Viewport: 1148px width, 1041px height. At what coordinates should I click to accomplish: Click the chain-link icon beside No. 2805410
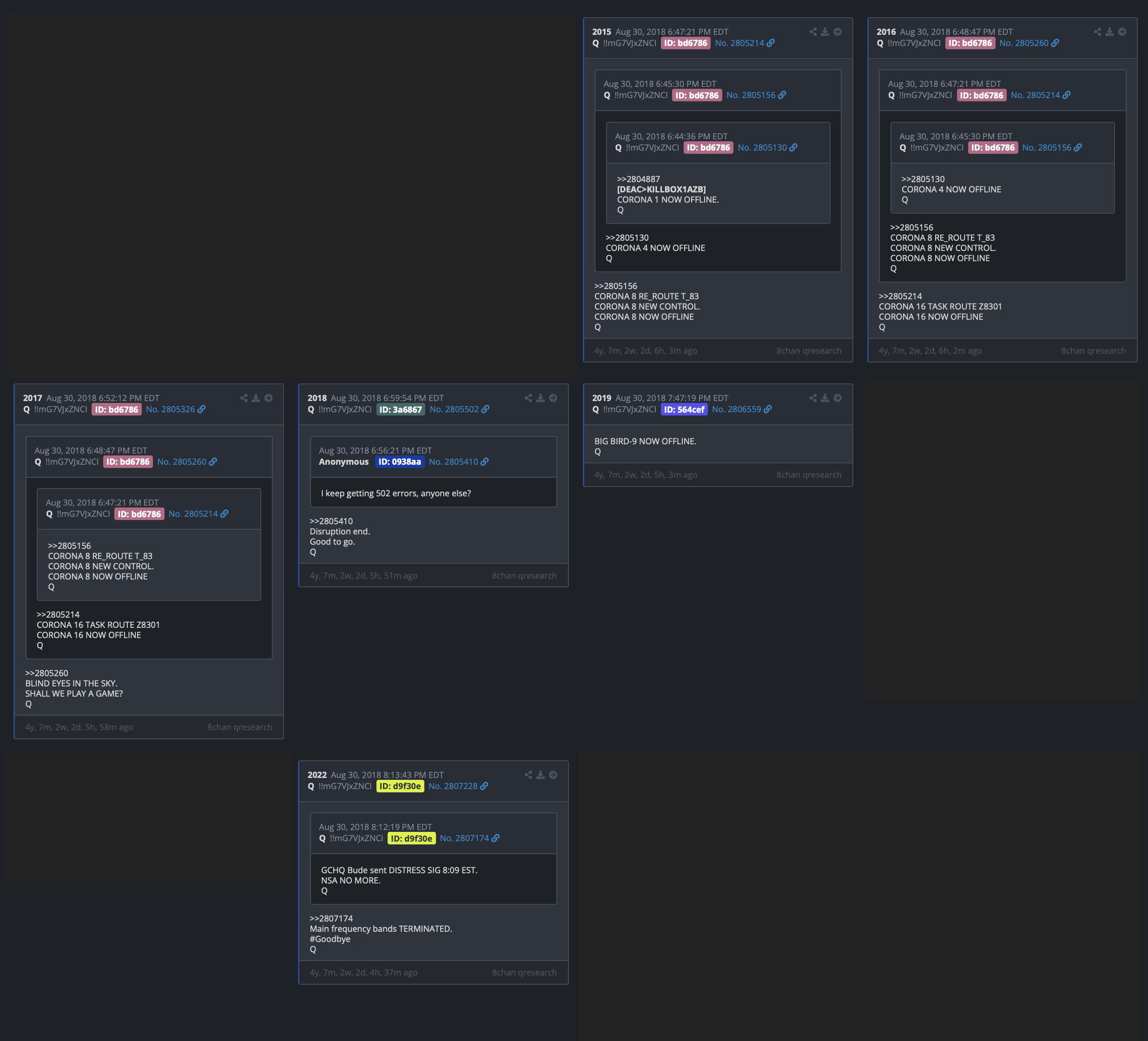point(485,462)
